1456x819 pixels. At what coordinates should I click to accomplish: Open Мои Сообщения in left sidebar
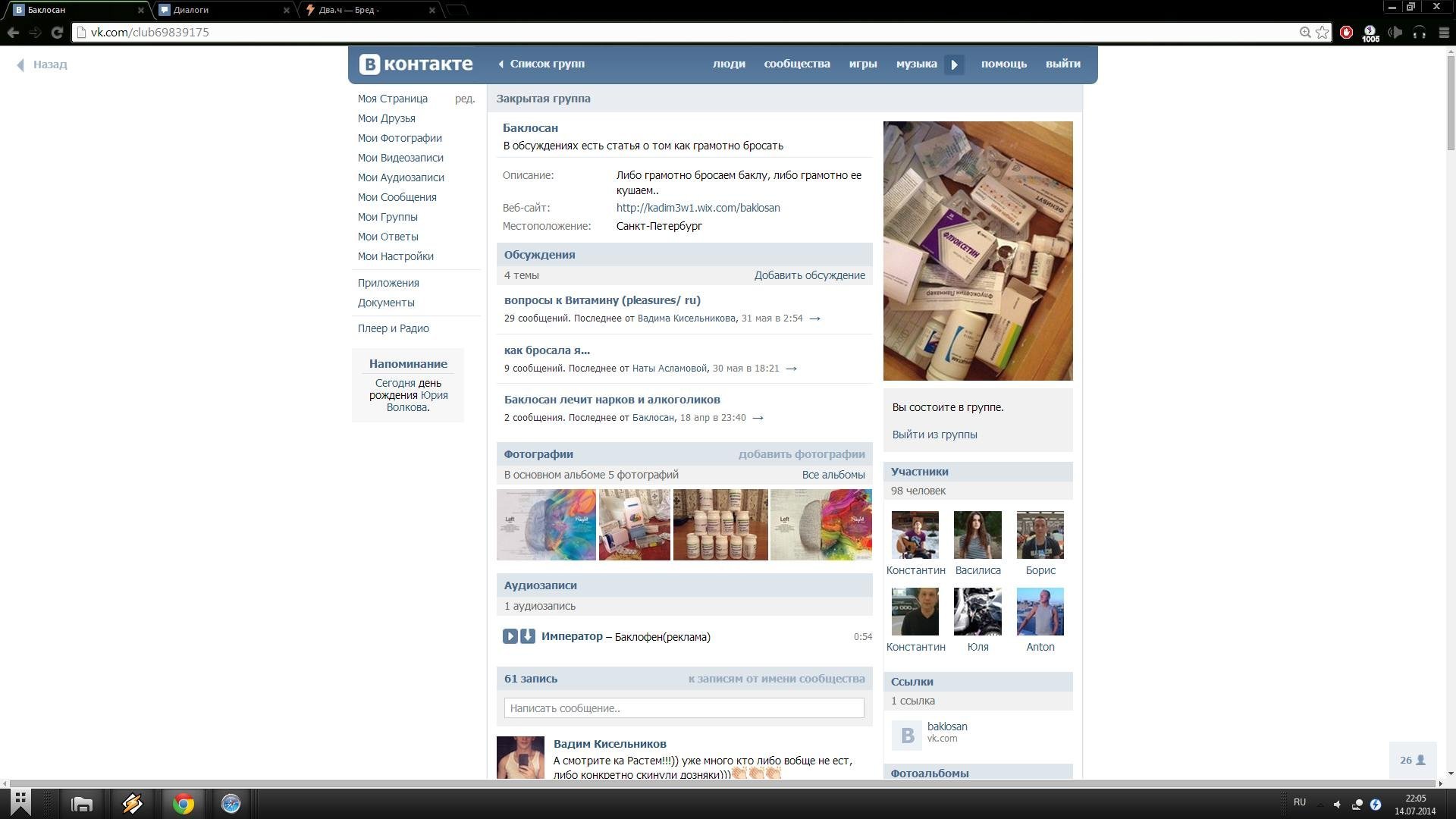397,197
